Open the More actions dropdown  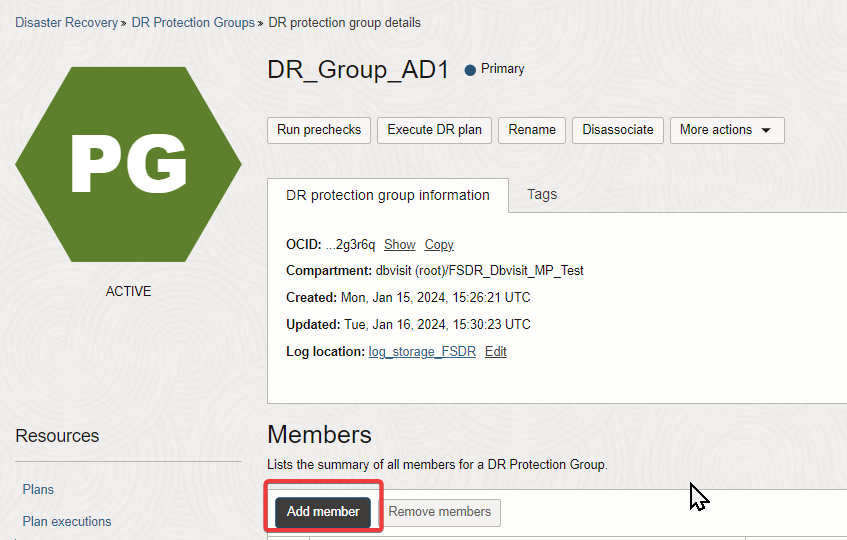pyautogui.click(x=727, y=130)
